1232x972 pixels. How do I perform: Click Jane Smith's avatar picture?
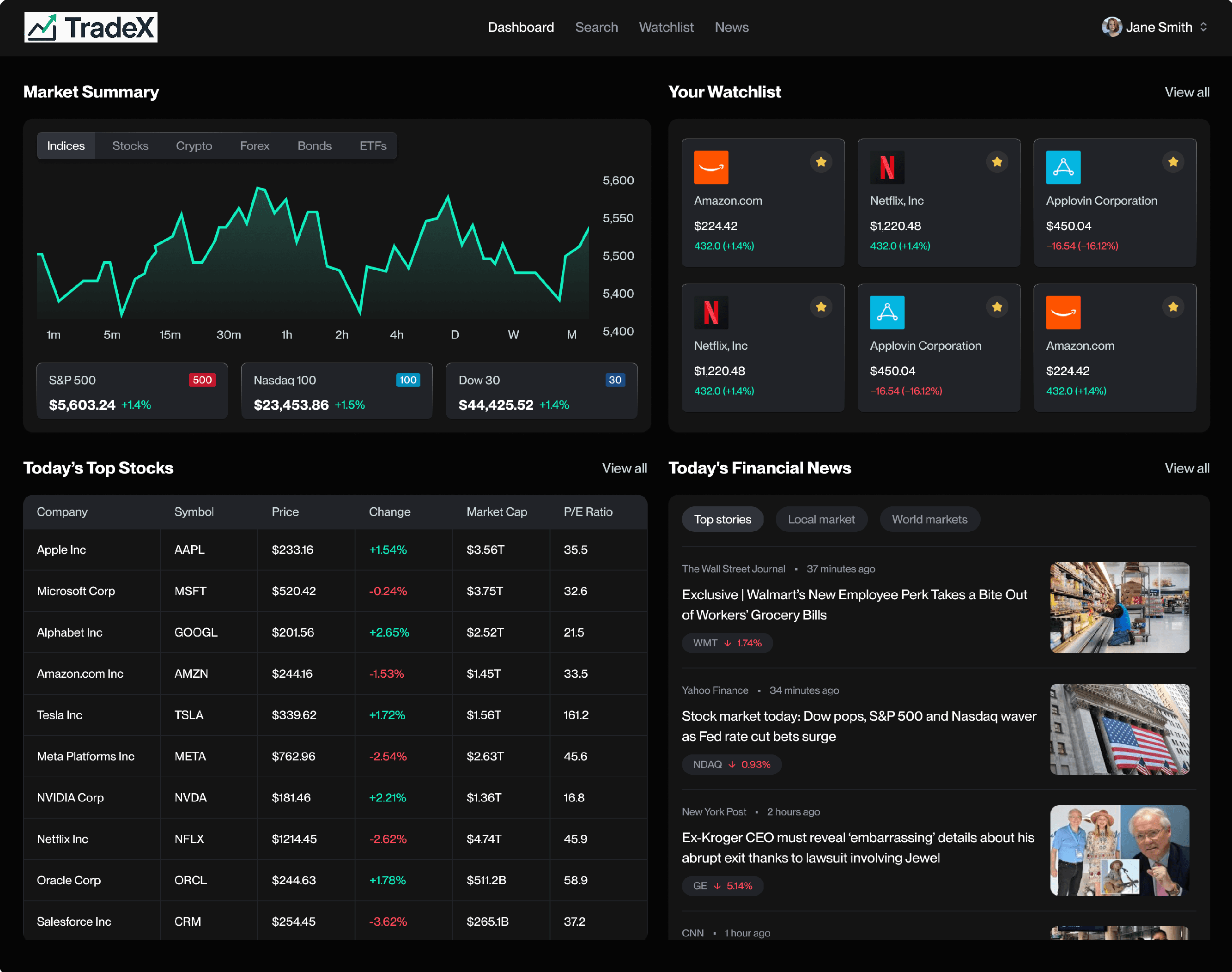(x=1111, y=27)
